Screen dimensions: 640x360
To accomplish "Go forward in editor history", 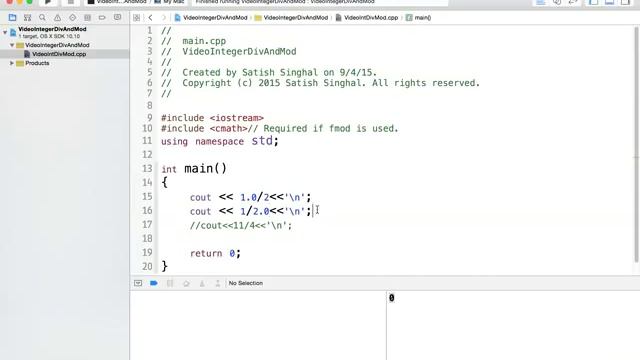I will pos(164,18).
